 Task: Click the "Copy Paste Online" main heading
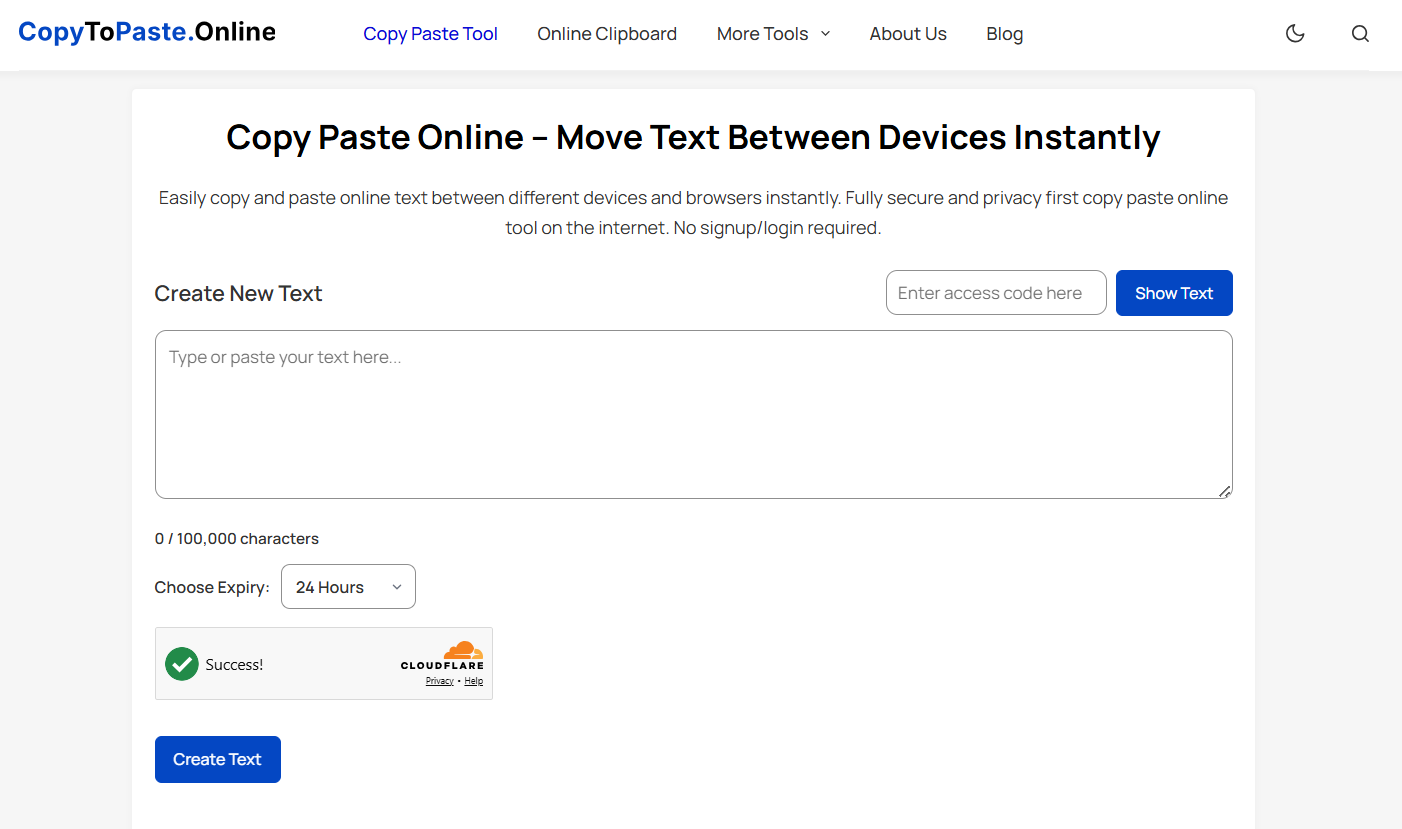(694, 137)
